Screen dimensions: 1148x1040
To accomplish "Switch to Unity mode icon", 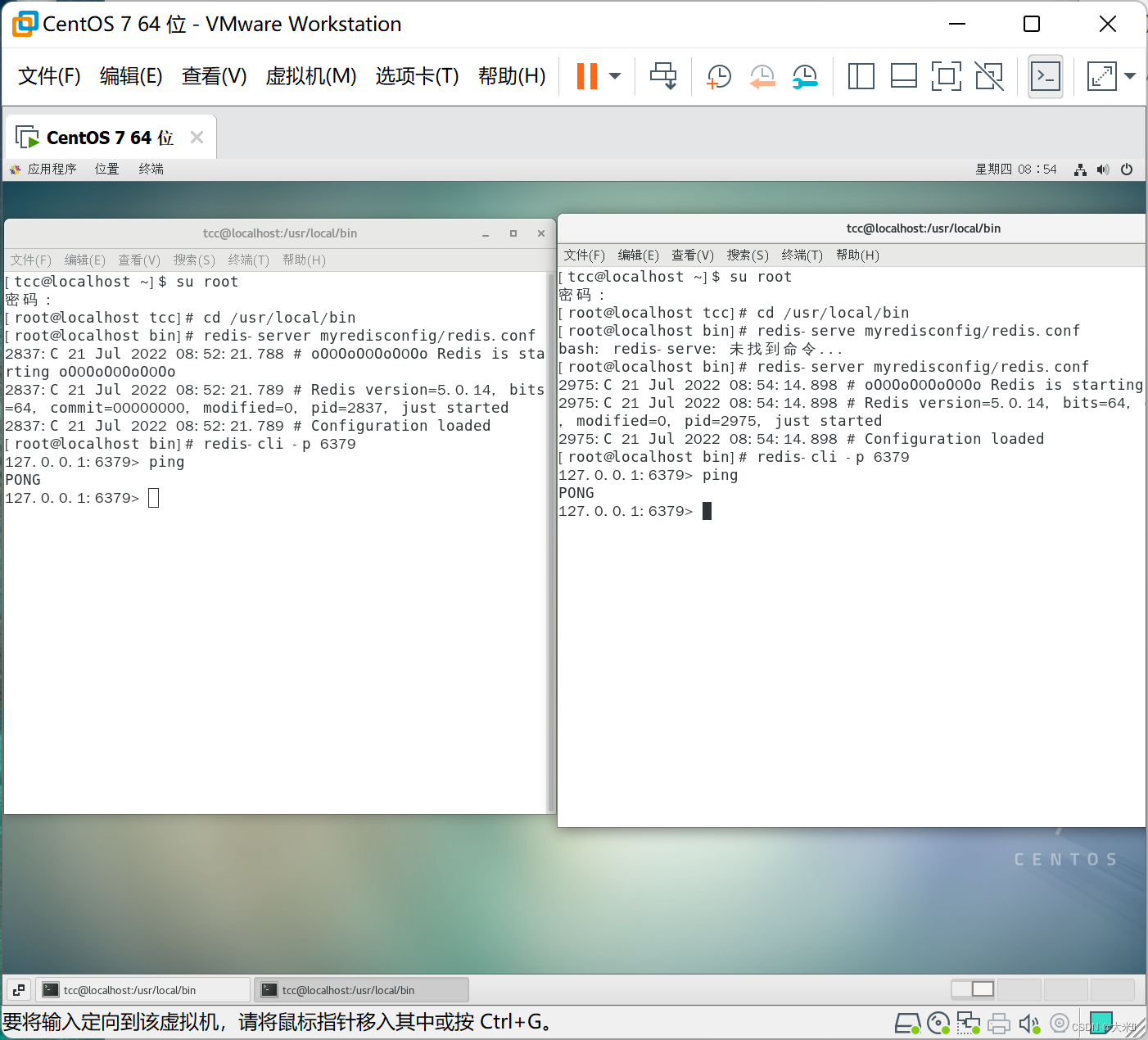I will [989, 76].
